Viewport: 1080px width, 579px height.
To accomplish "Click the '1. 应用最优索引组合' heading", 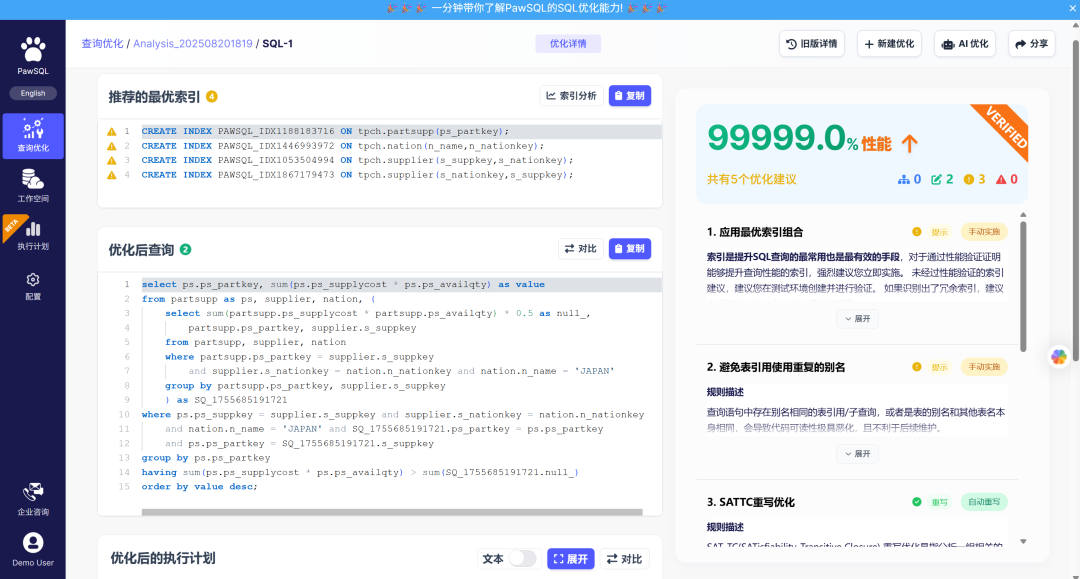I will click(x=755, y=232).
